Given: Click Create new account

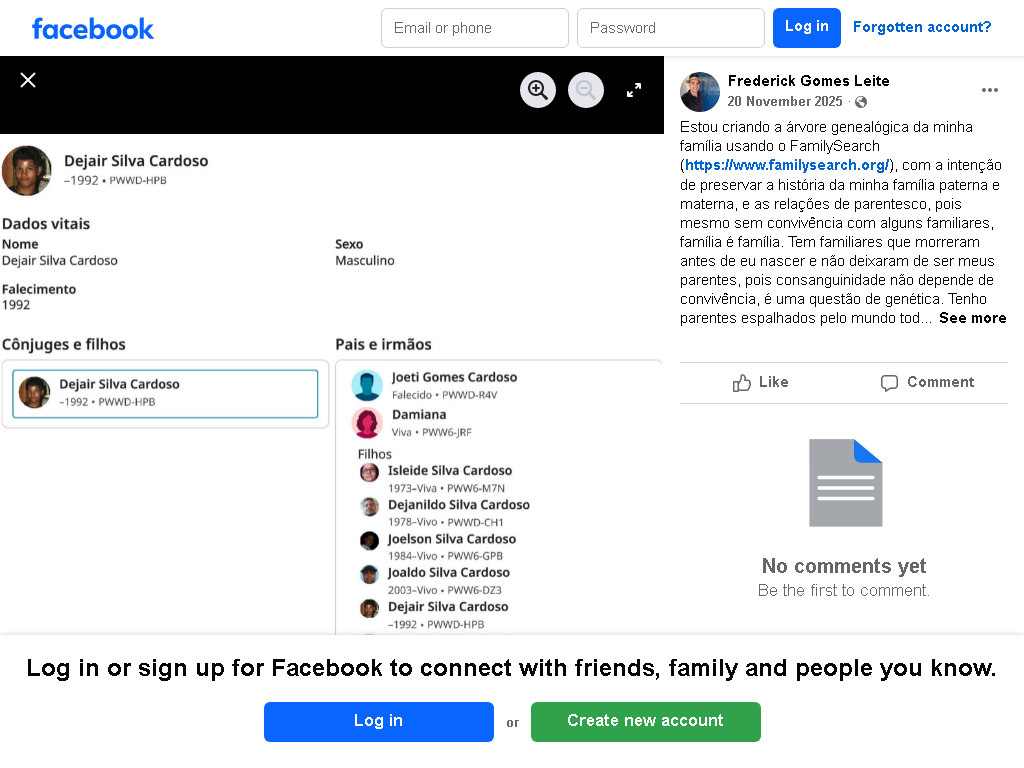Looking at the screenshot, I should tap(645, 722).
